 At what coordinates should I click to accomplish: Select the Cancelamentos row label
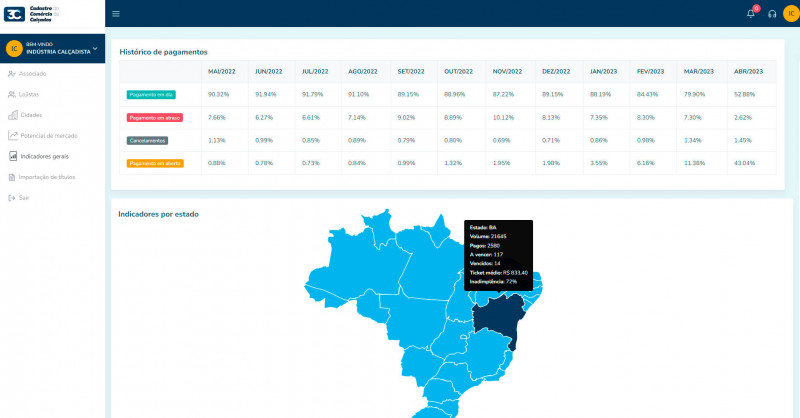coord(148,140)
